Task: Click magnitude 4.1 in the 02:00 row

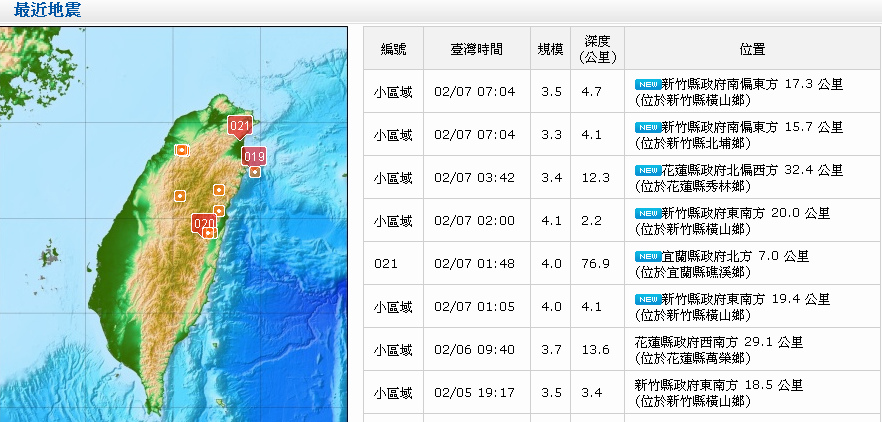Action: point(551,221)
